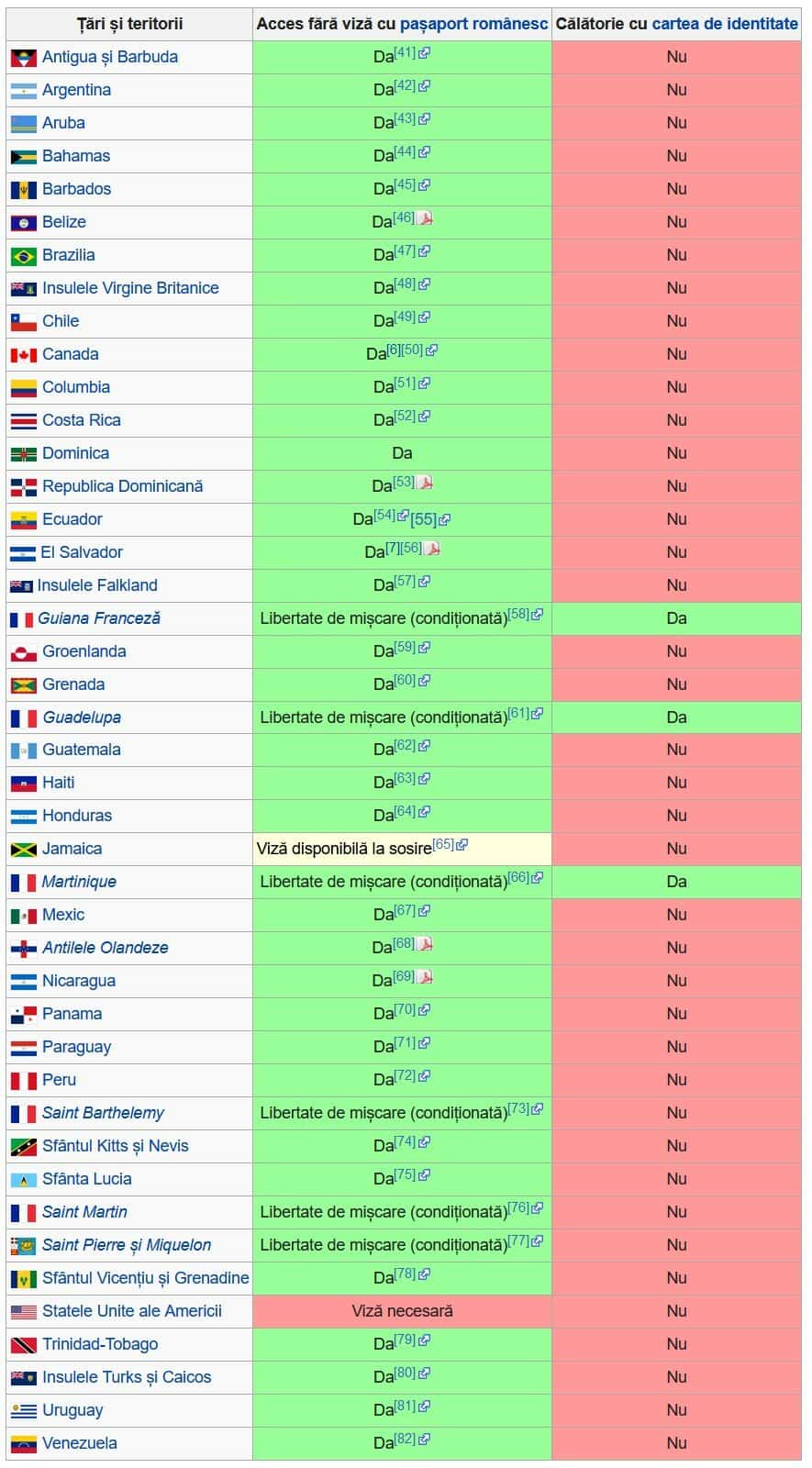The image size is (812, 1468).
Task: Click the Jamaica flag icon
Action: 23,850
